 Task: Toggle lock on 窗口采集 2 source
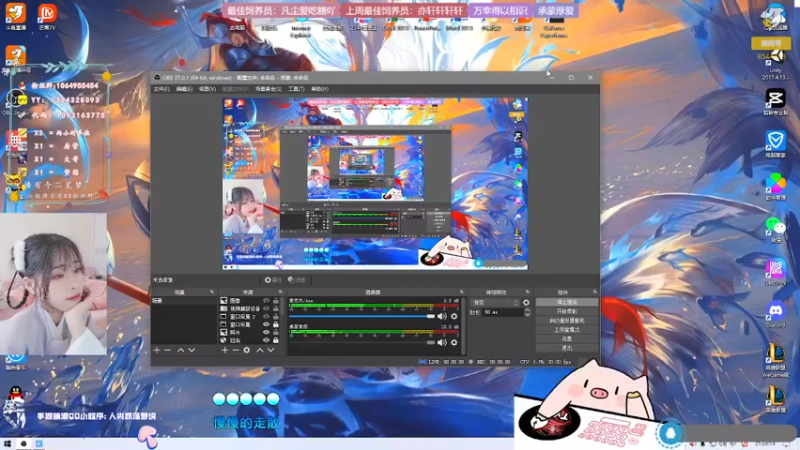[276, 316]
